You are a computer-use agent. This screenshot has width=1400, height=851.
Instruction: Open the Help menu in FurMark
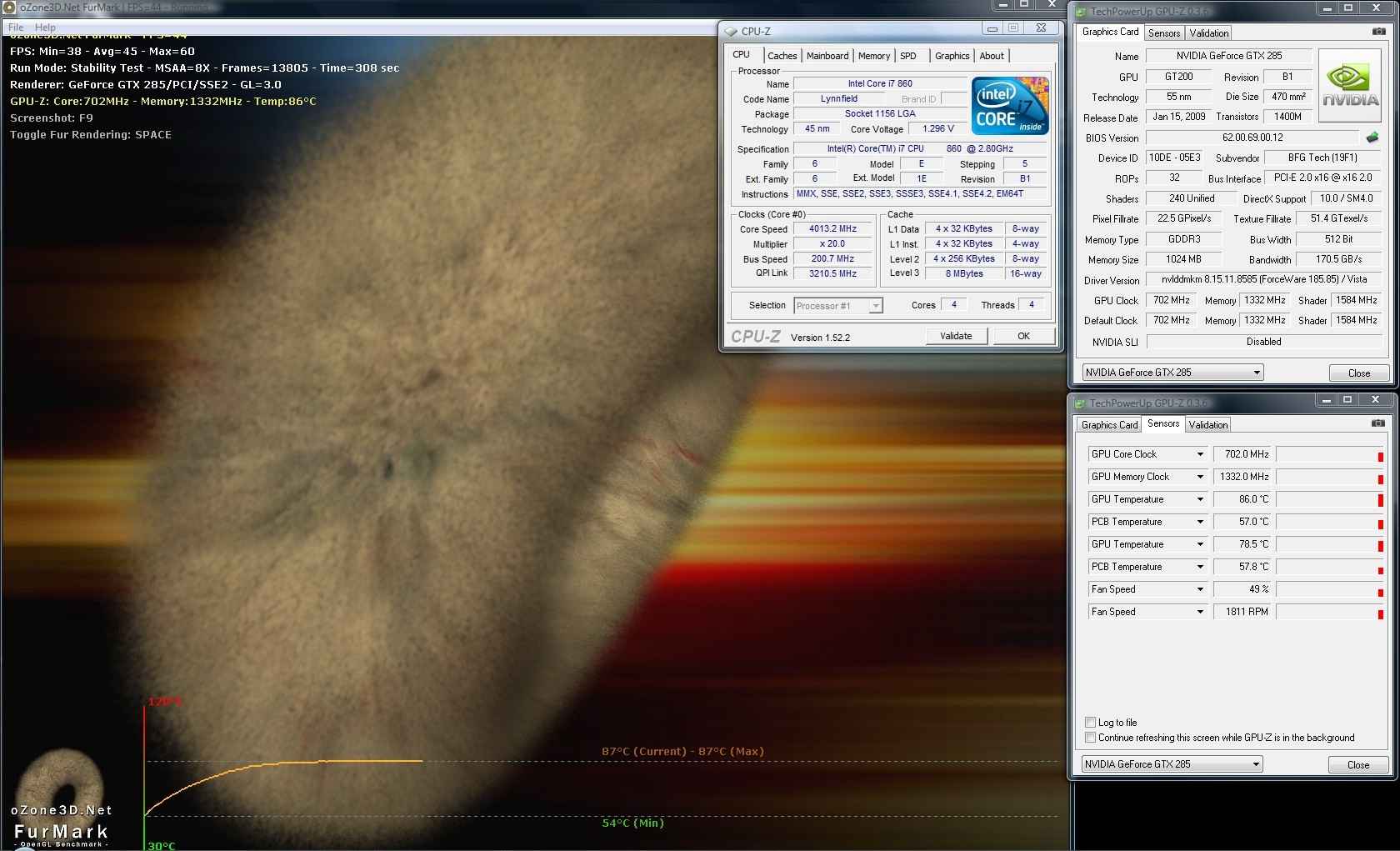[x=45, y=28]
